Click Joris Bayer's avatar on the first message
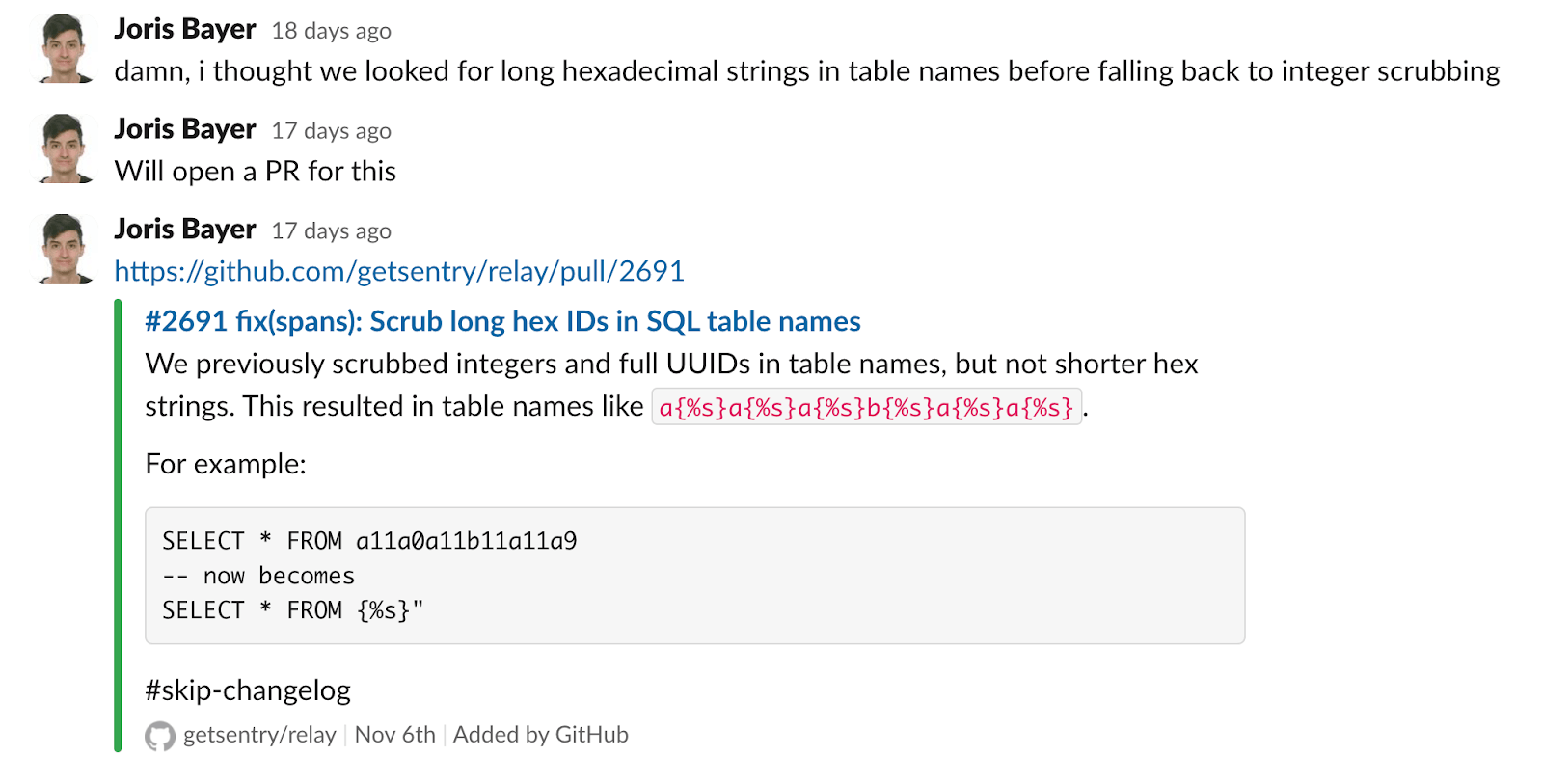 [x=63, y=45]
